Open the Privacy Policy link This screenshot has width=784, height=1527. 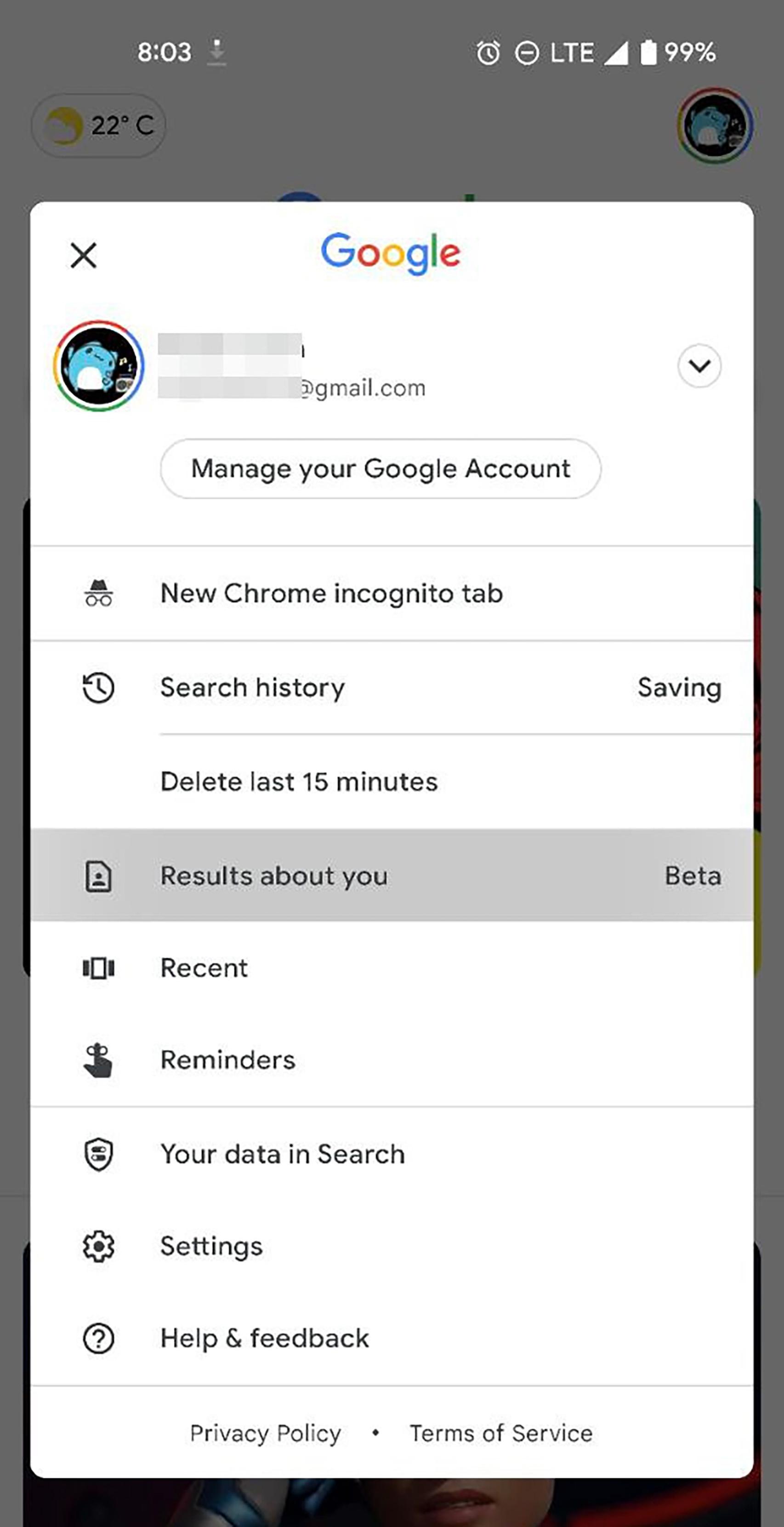[265, 1433]
